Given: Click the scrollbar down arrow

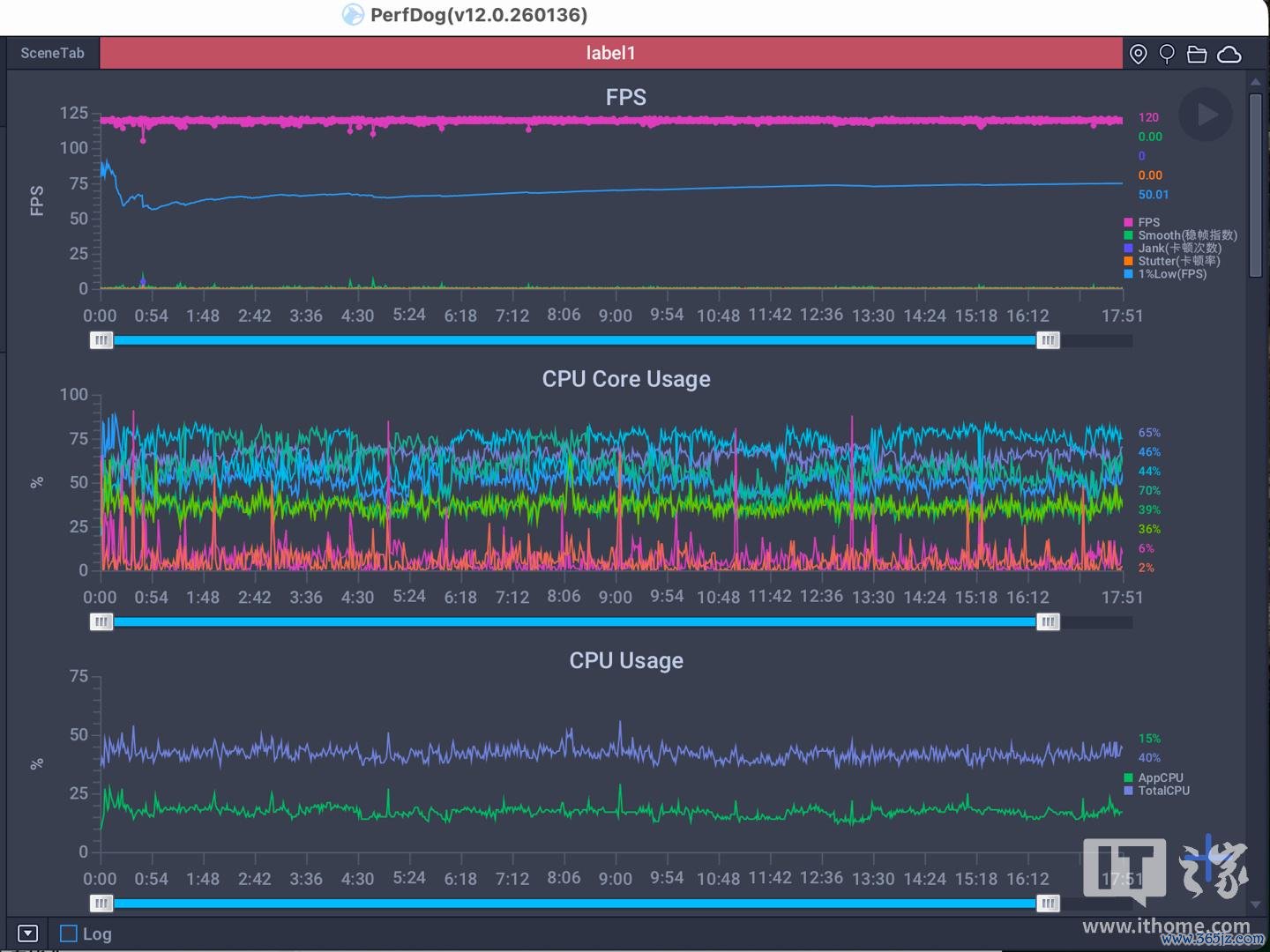Looking at the screenshot, I should tap(1256, 904).
